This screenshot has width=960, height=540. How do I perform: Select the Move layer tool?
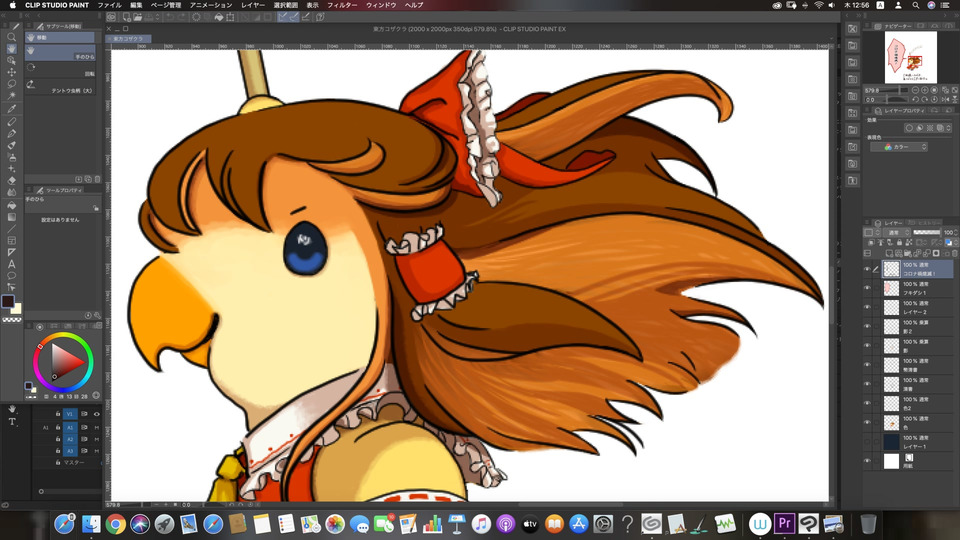point(12,72)
